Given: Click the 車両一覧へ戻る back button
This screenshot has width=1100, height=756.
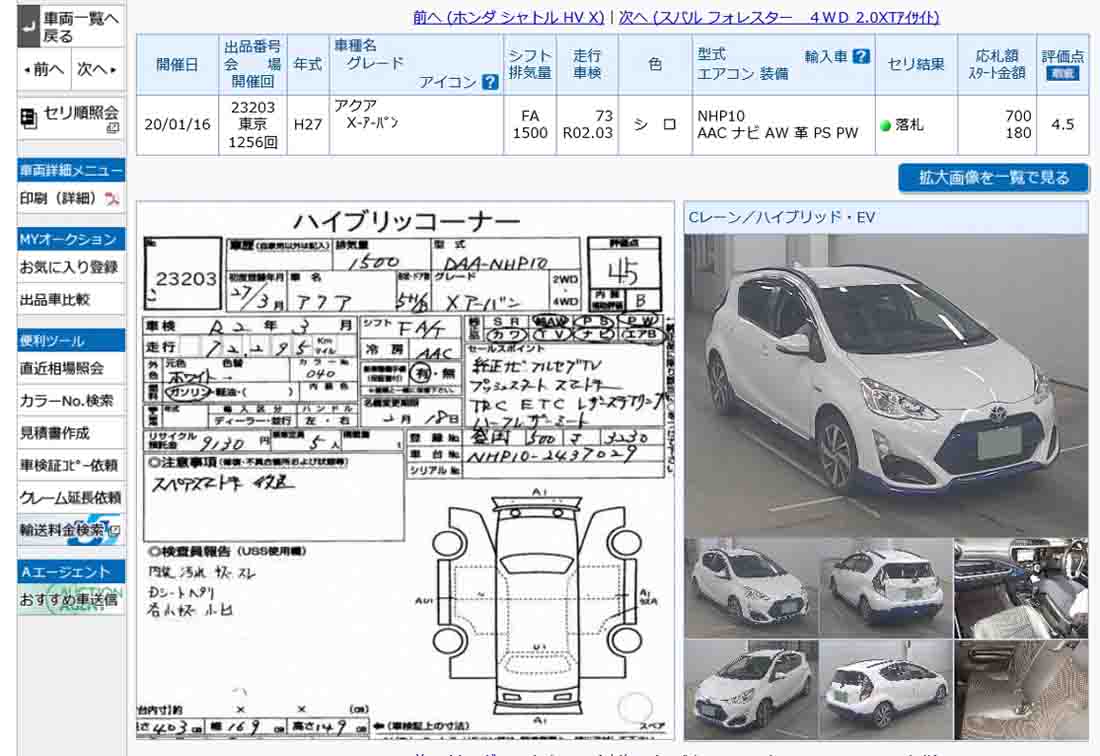Looking at the screenshot, I should (x=71, y=27).
